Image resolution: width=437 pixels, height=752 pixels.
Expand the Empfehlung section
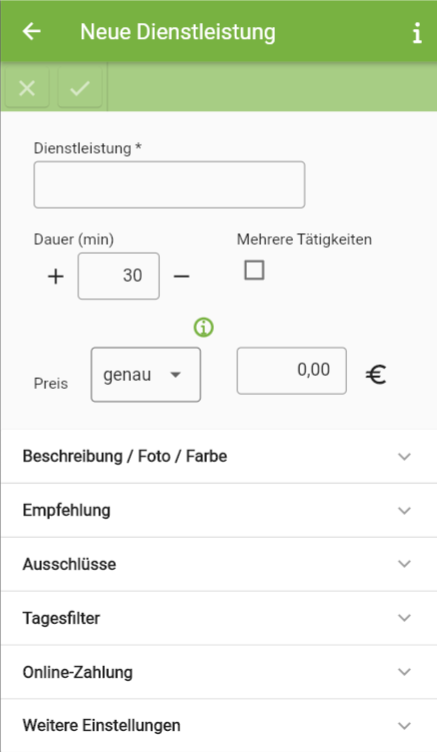[x=219, y=510]
